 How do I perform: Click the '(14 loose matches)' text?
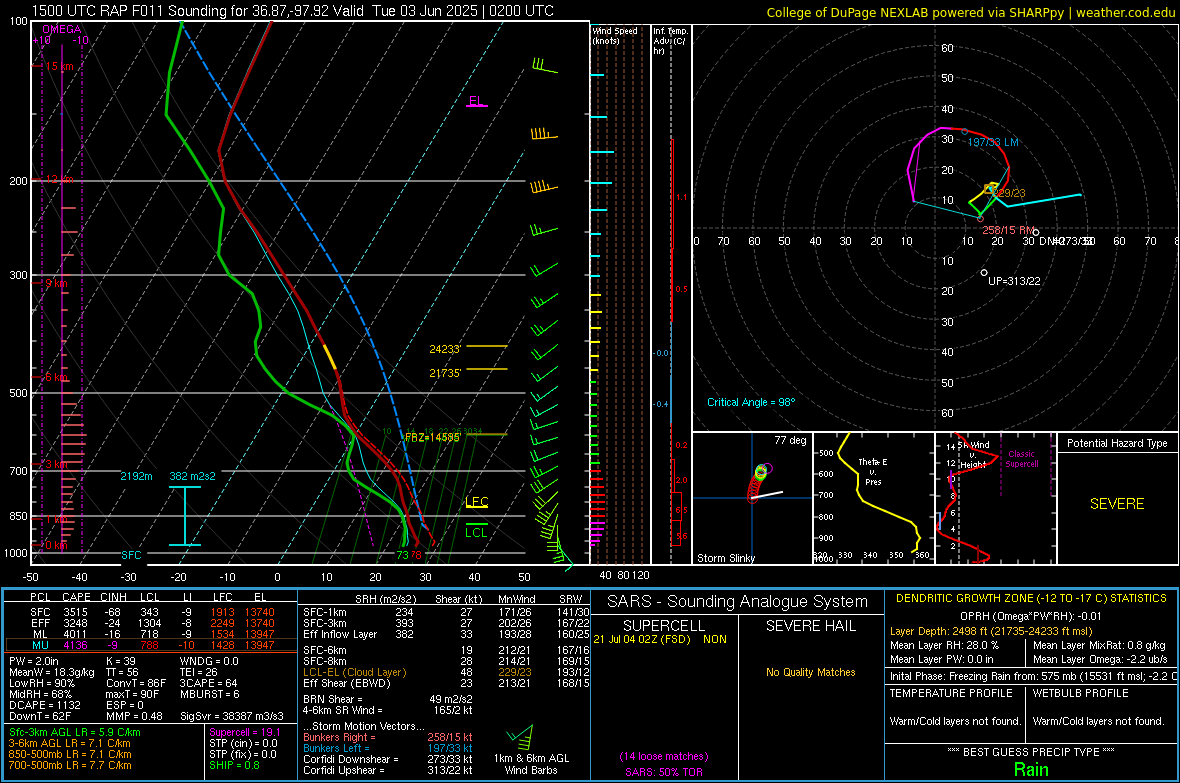pyautogui.click(x=664, y=757)
